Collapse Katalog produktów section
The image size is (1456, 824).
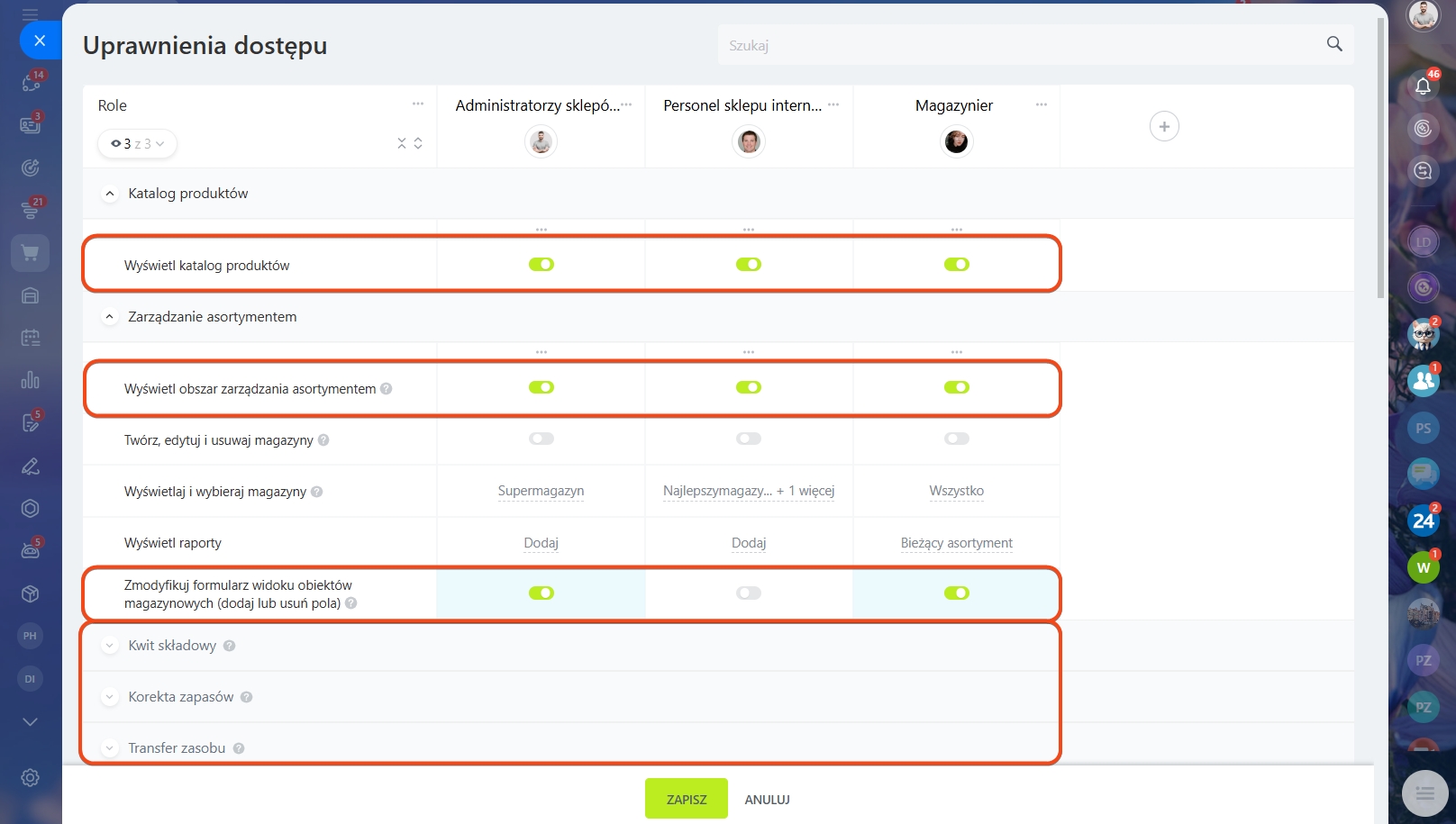(110, 194)
